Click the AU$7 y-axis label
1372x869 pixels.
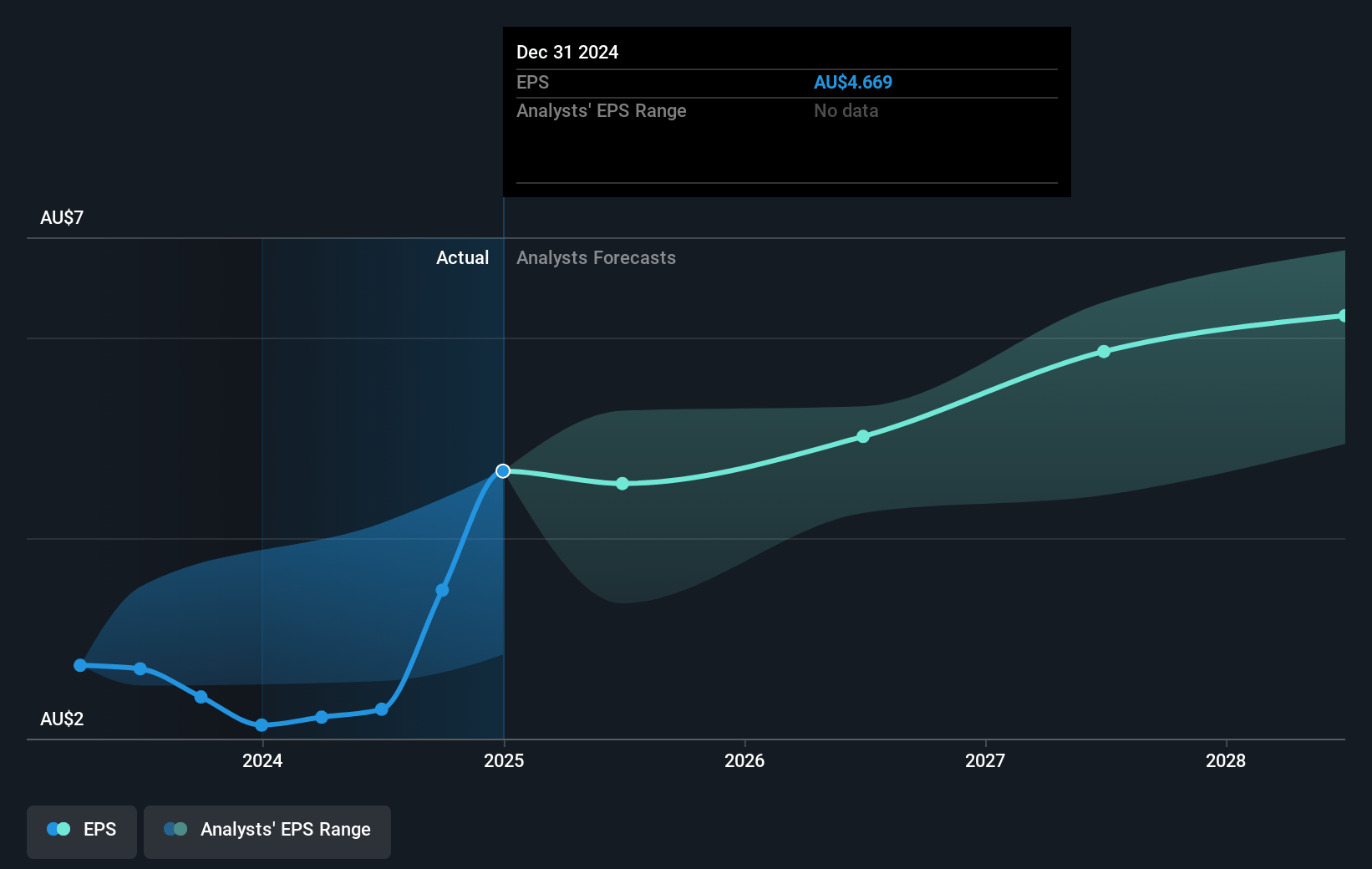(x=62, y=217)
